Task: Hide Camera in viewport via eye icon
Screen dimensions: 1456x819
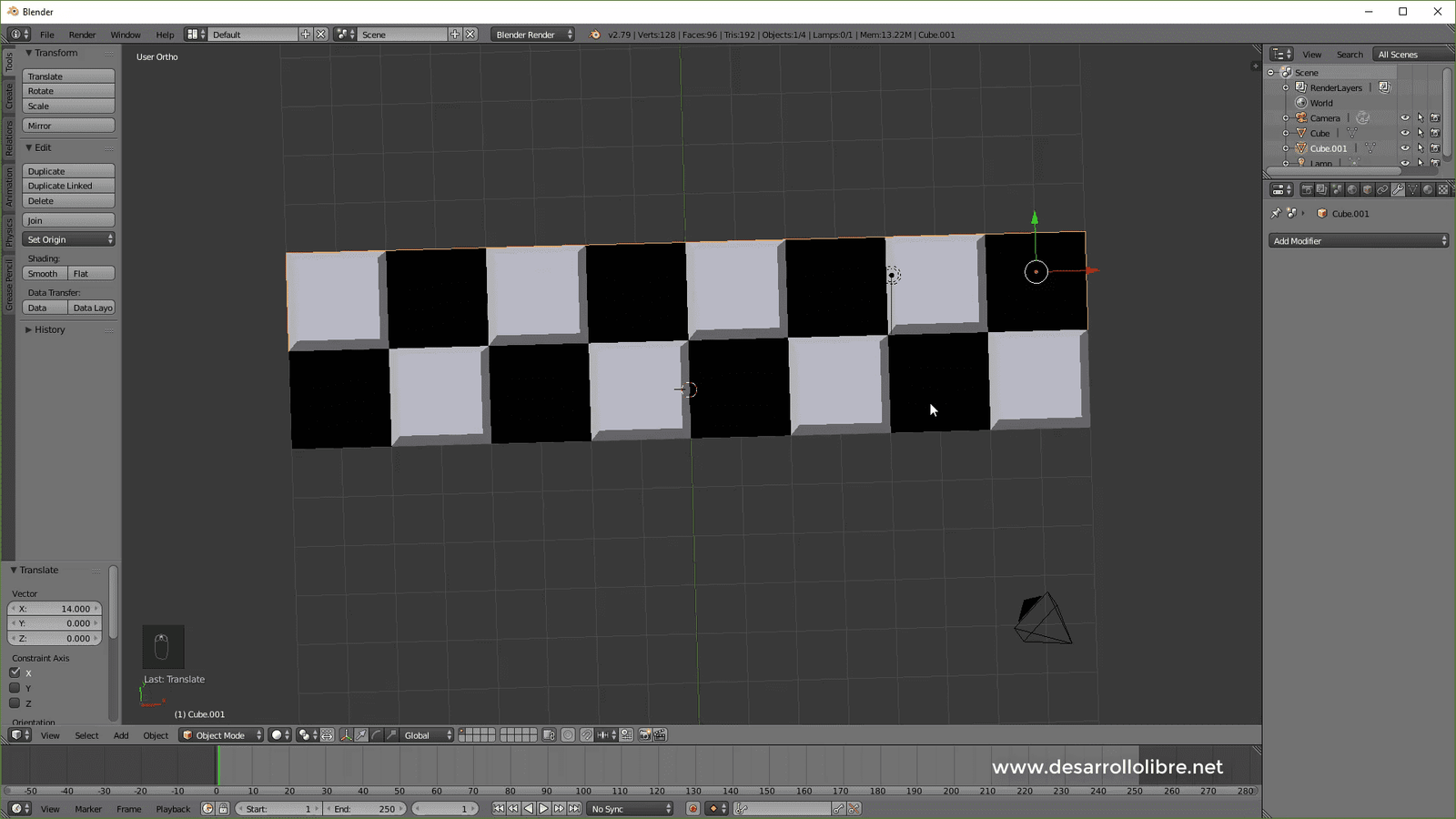Action: tap(1405, 118)
